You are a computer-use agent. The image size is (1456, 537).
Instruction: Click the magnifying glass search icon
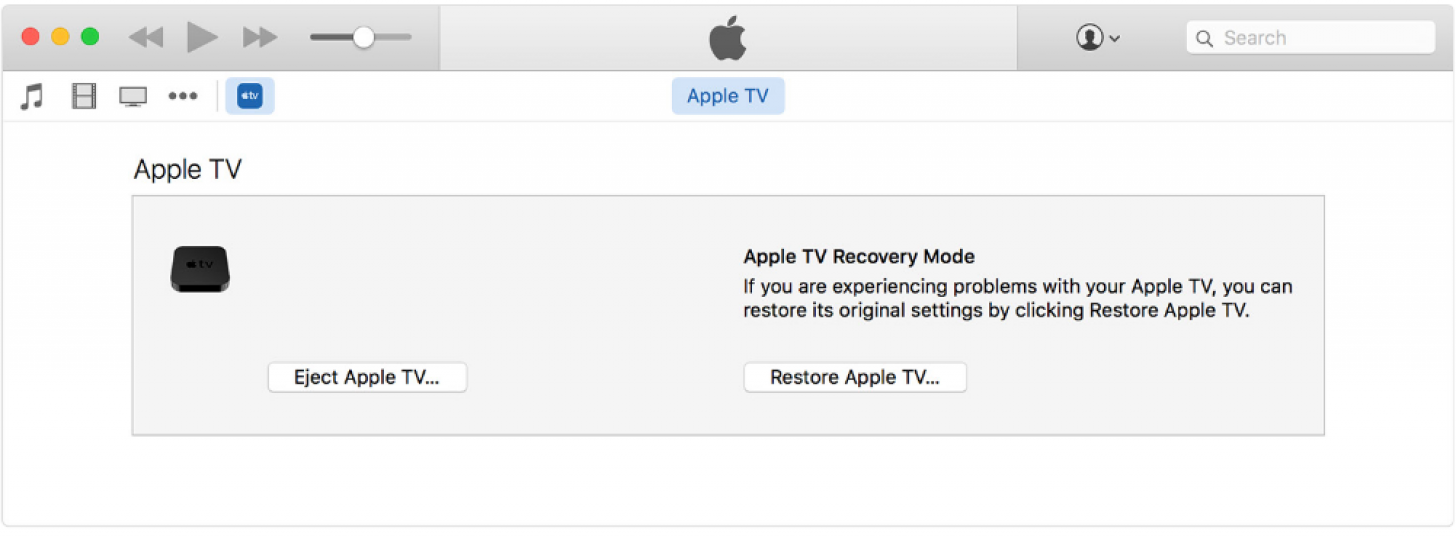(1205, 38)
